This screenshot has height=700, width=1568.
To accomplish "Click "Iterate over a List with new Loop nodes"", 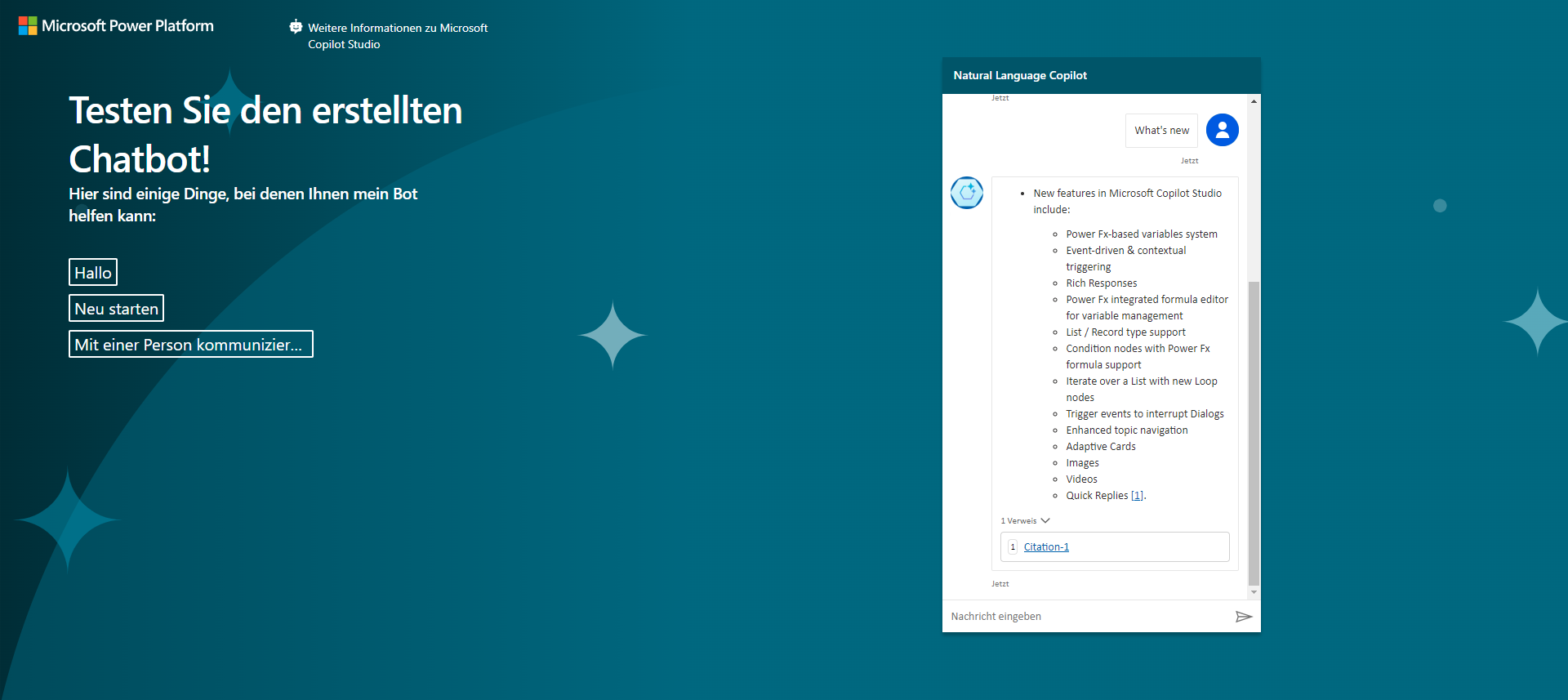I will pos(1142,390).
